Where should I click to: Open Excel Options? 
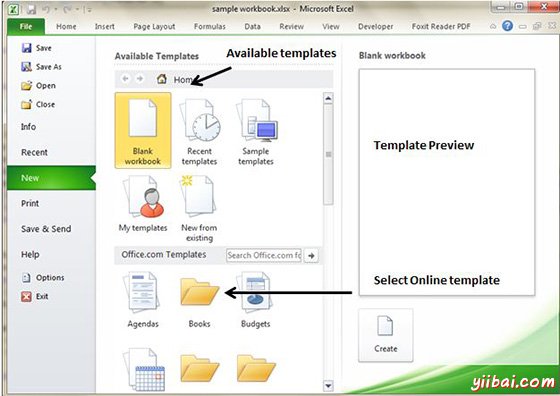[x=43, y=277]
